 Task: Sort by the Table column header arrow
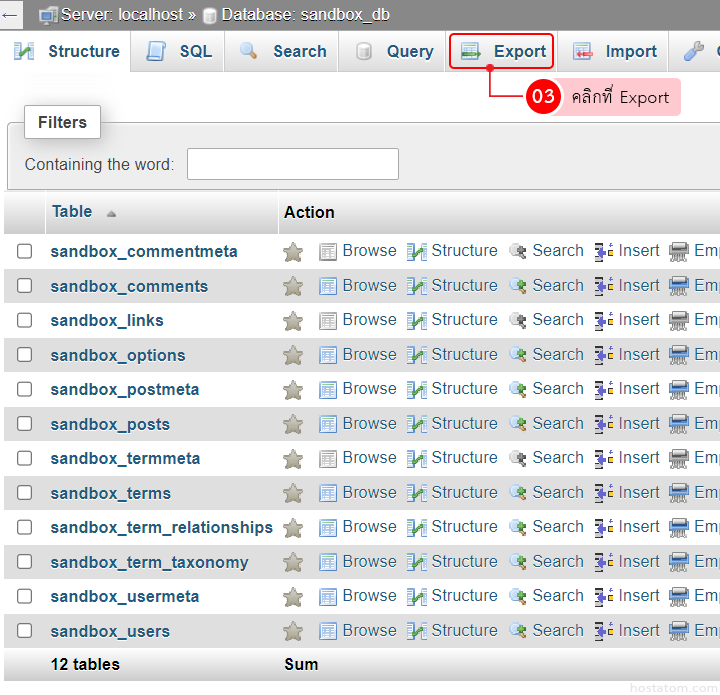click(111, 213)
